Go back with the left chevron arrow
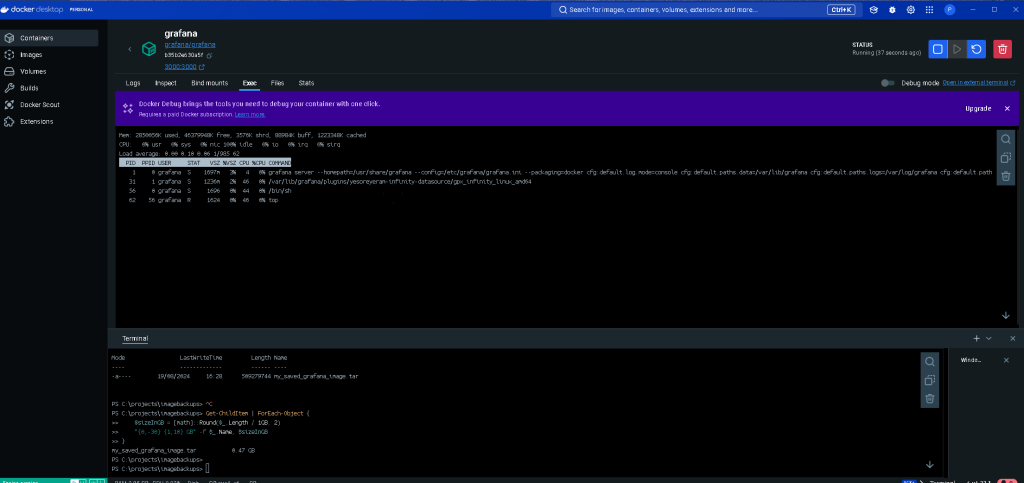The height and width of the screenshot is (483, 1024). (129, 49)
